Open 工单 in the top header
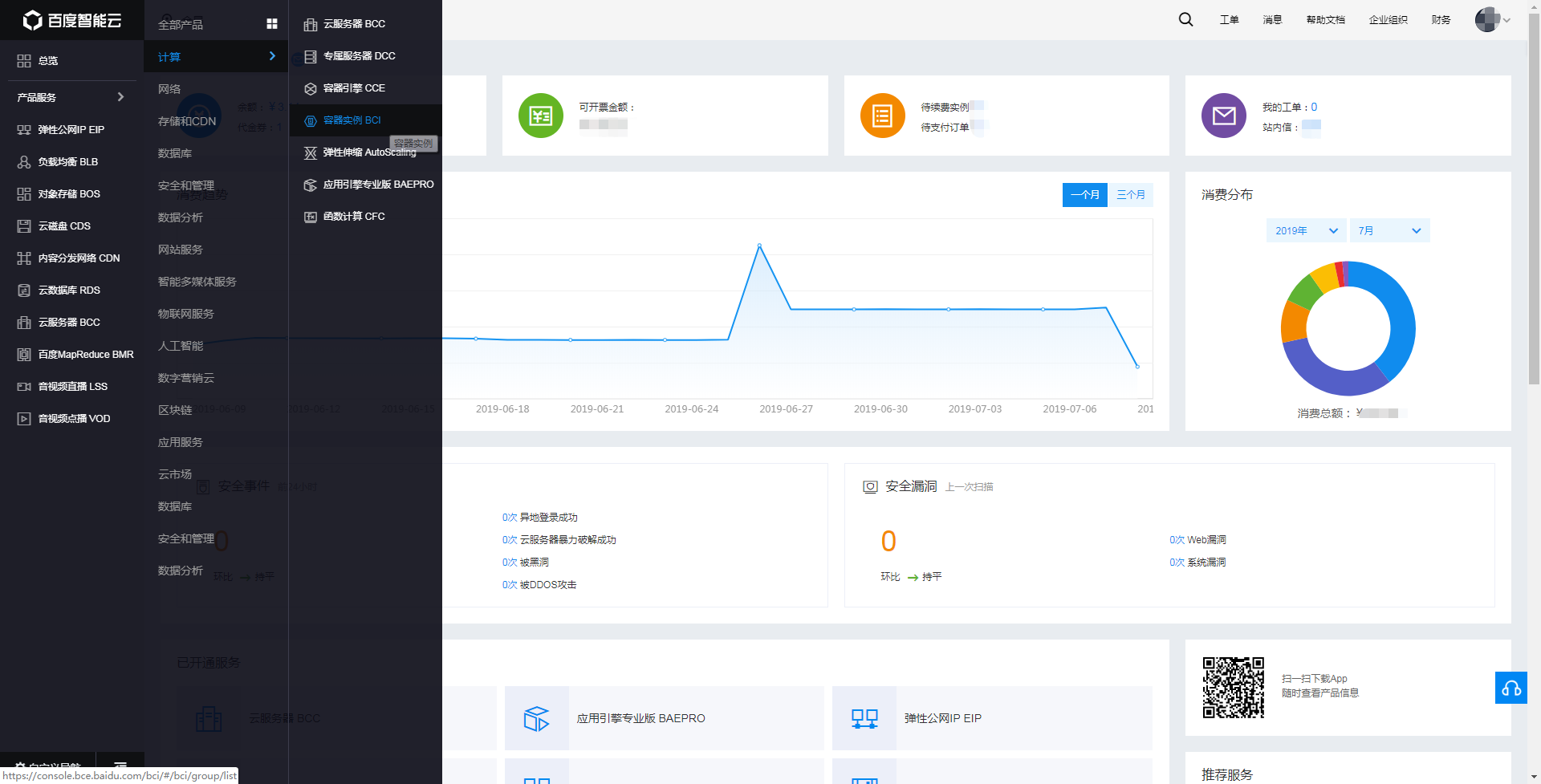The height and width of the screenshot is (784, 1541). coord(1229,20)
